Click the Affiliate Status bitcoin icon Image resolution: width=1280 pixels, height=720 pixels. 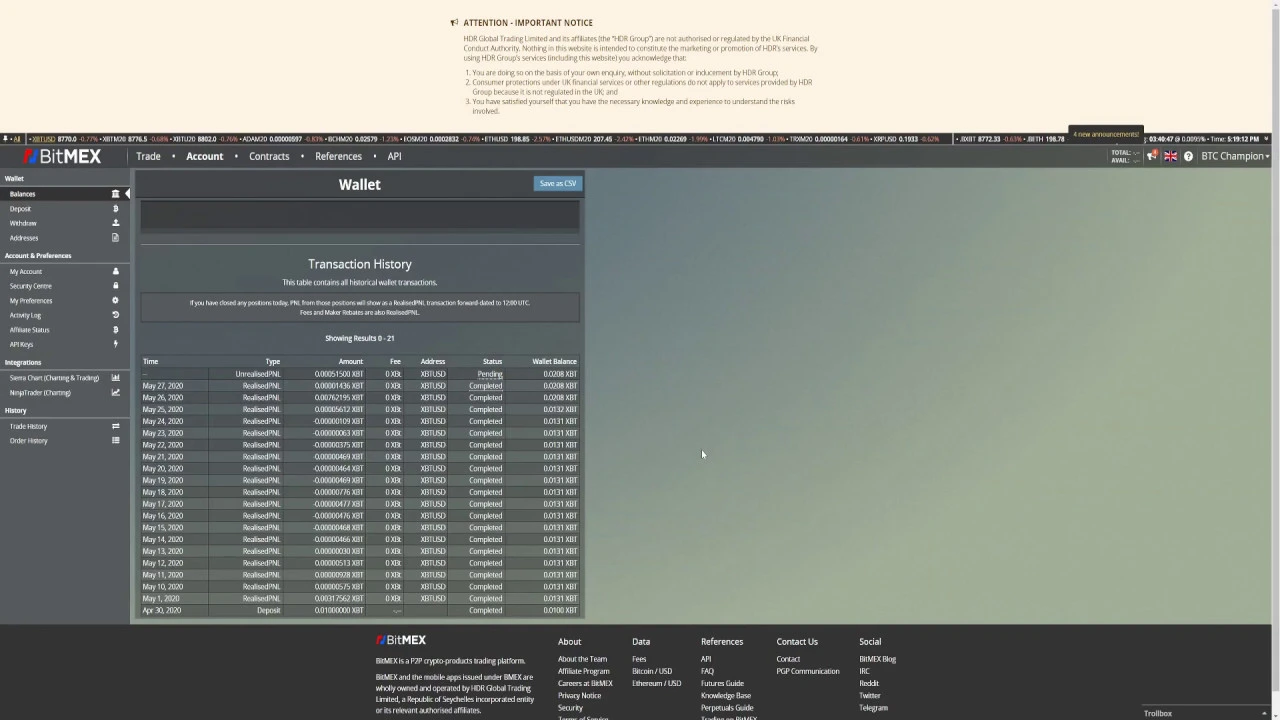coord(115,330)
